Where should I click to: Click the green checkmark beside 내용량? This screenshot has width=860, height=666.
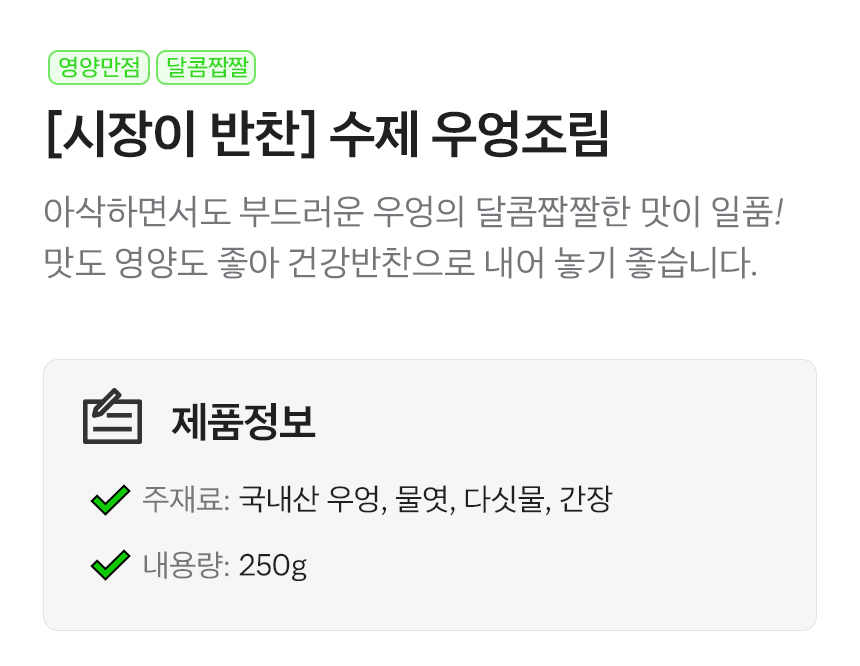(x=110, y=566)
